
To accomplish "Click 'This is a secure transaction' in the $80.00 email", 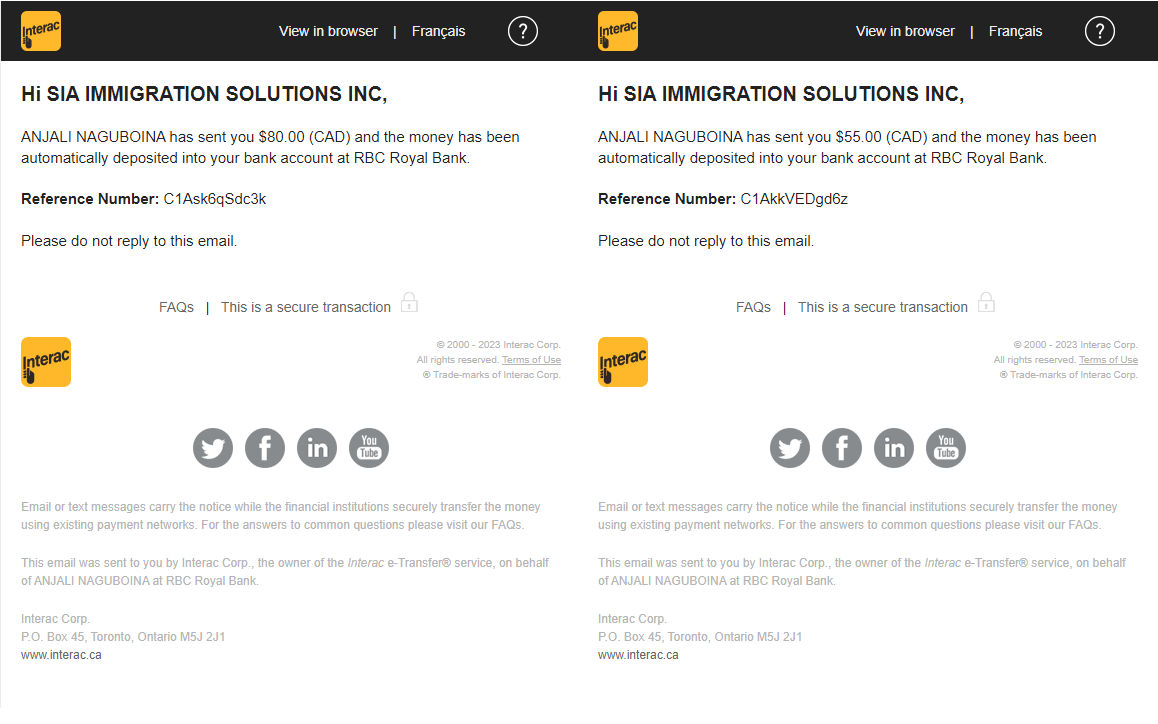I will (x=306, y=307).
